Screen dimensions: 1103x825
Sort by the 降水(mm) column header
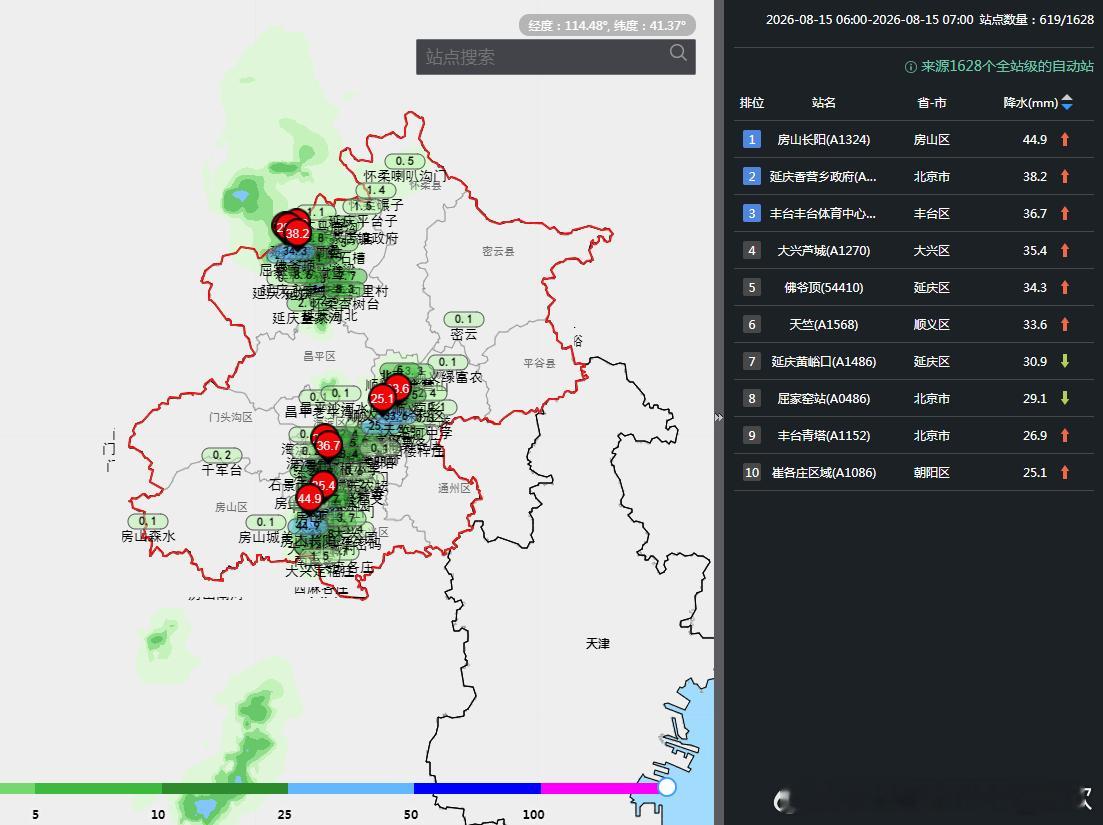pyautogui.click(x=1031, y=103)
